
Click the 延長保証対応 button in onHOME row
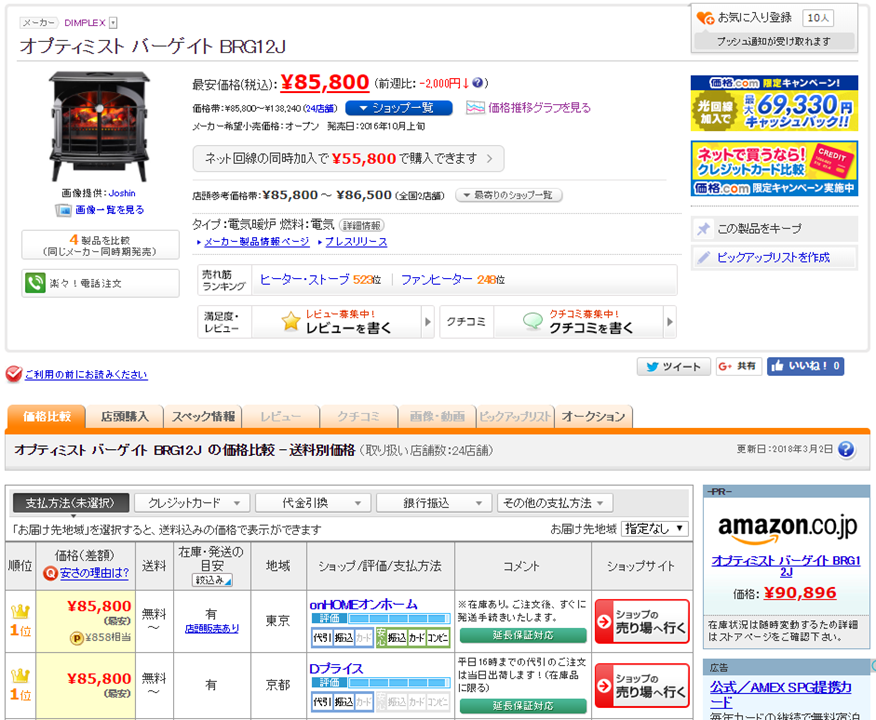click(x=523, y=635)
